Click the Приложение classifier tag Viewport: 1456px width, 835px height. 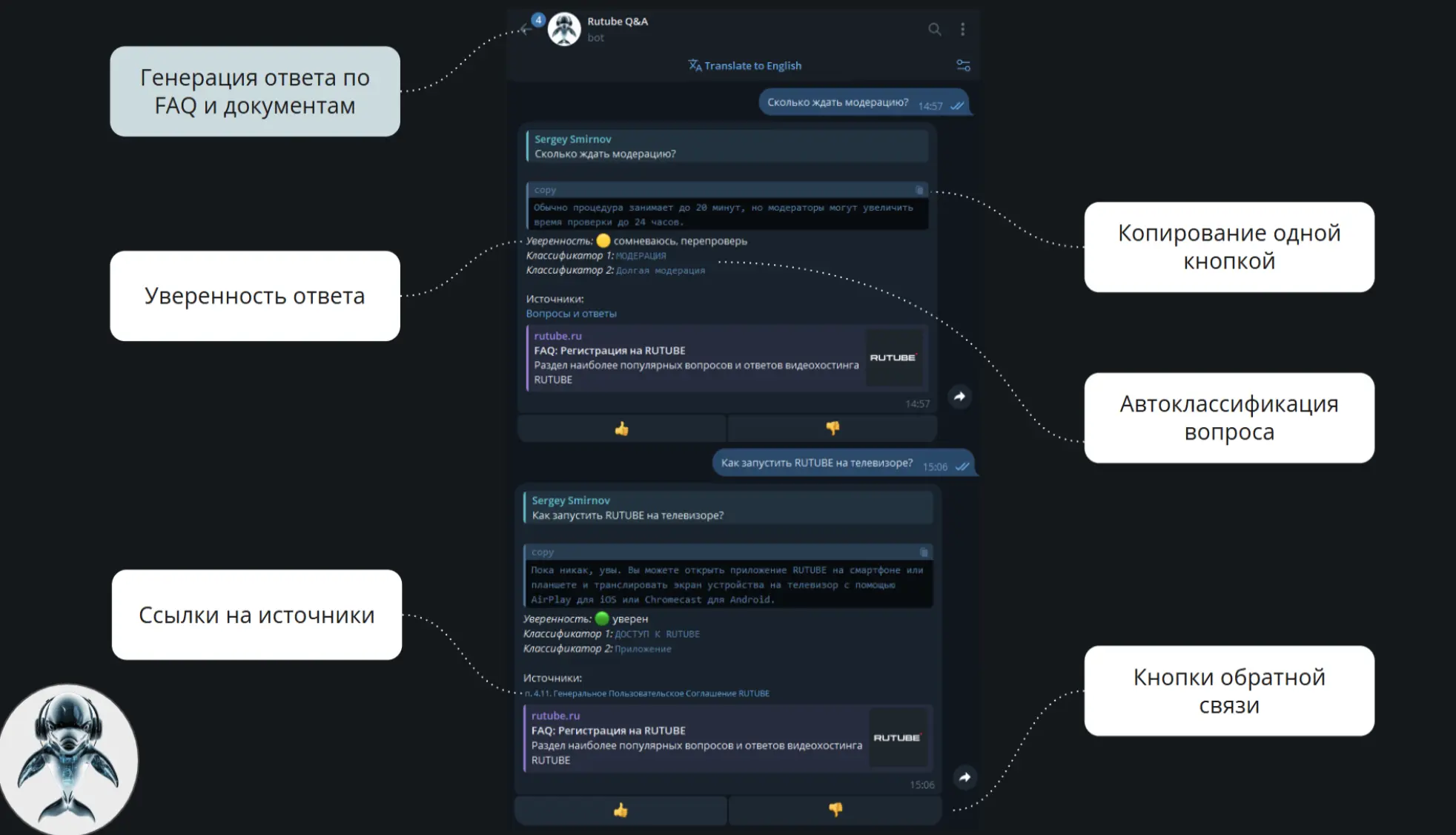tap(643, 650)
